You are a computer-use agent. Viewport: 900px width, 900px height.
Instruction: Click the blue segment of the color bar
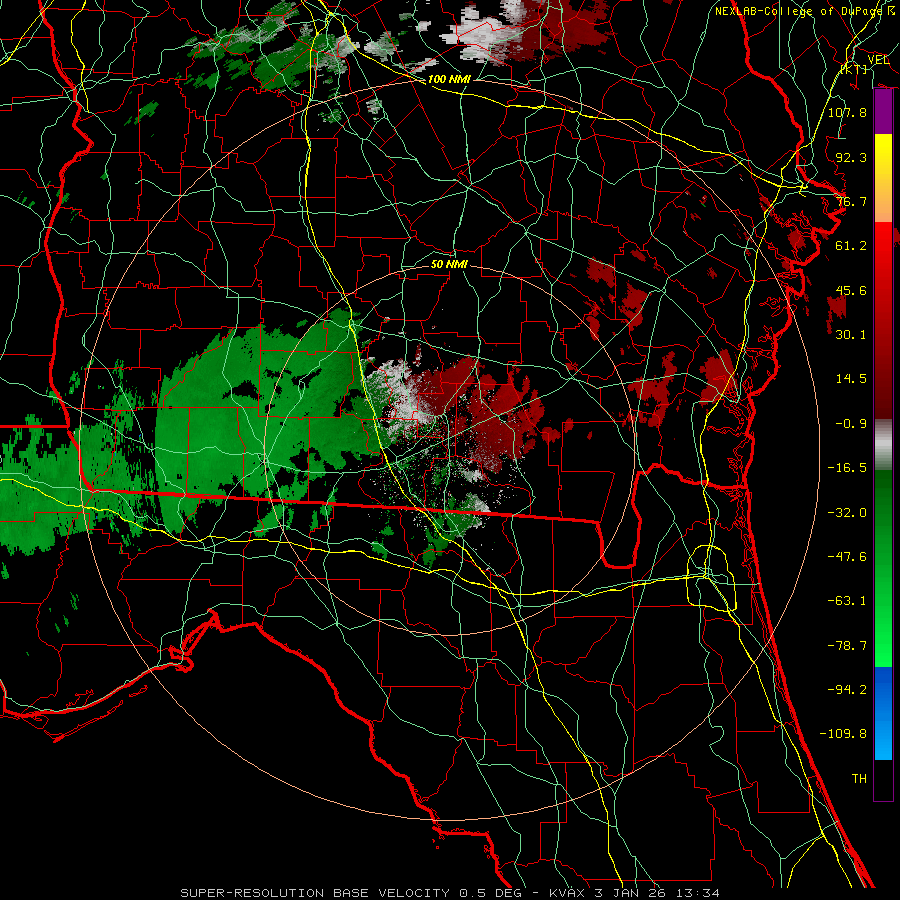883,713
